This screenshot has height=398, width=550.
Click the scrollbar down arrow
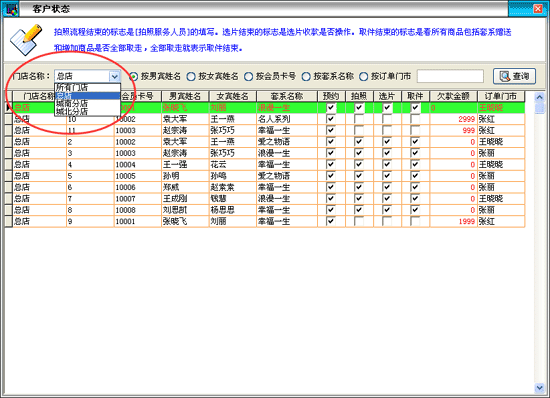coord(539,388)
